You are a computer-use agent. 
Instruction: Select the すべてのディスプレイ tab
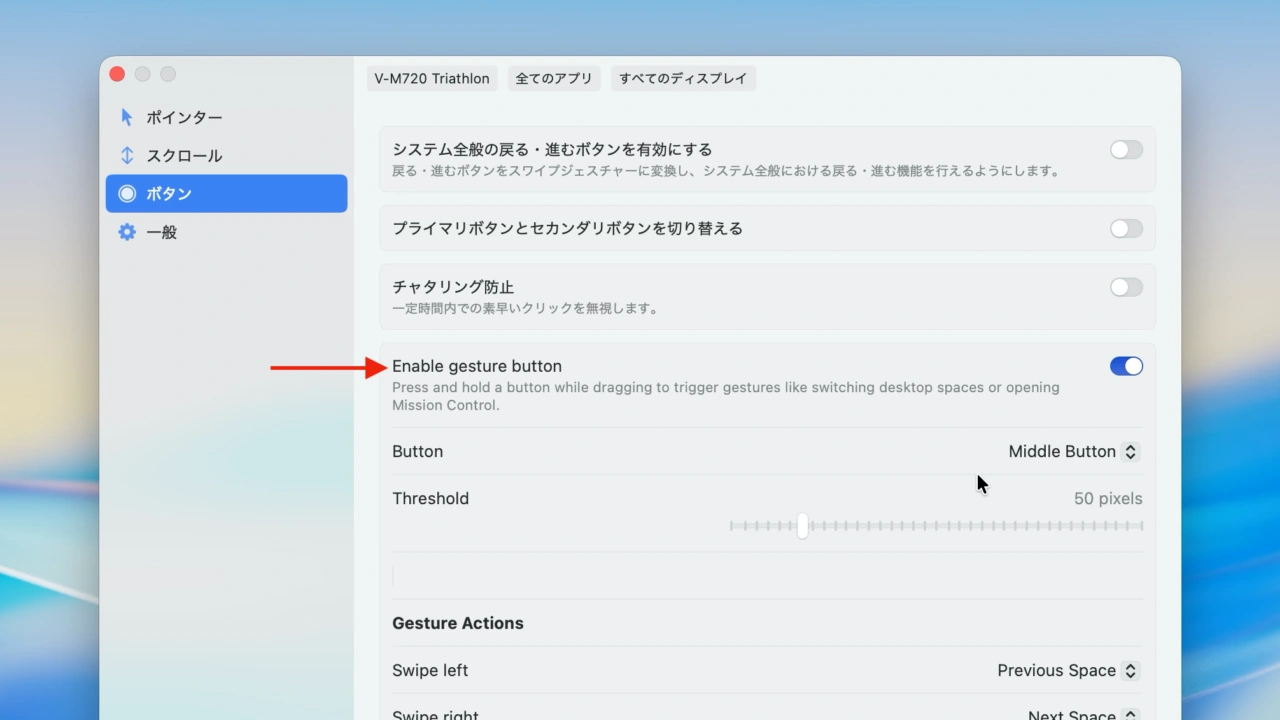pos(684,78)
